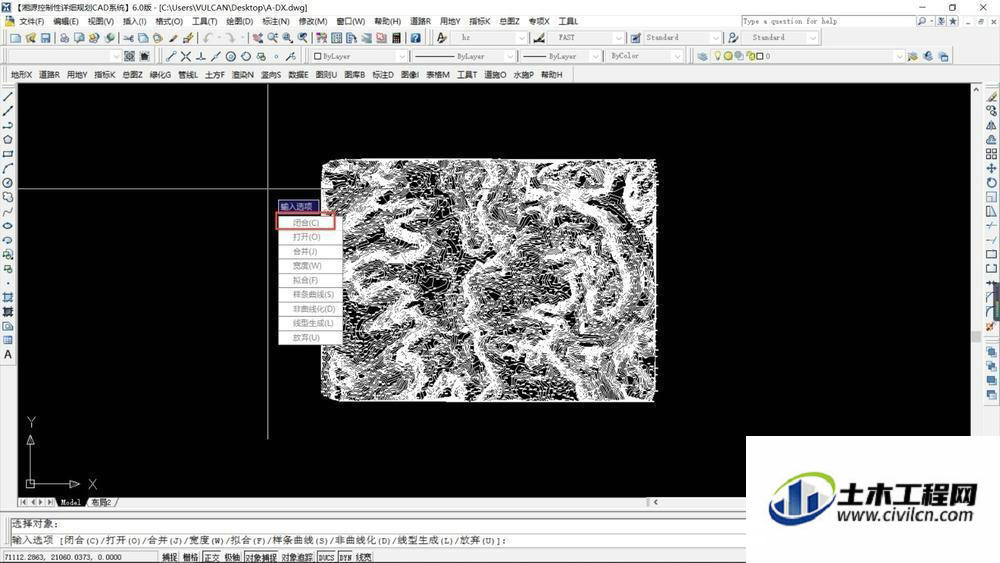Click the Zoom window icon

pos(288,38)
